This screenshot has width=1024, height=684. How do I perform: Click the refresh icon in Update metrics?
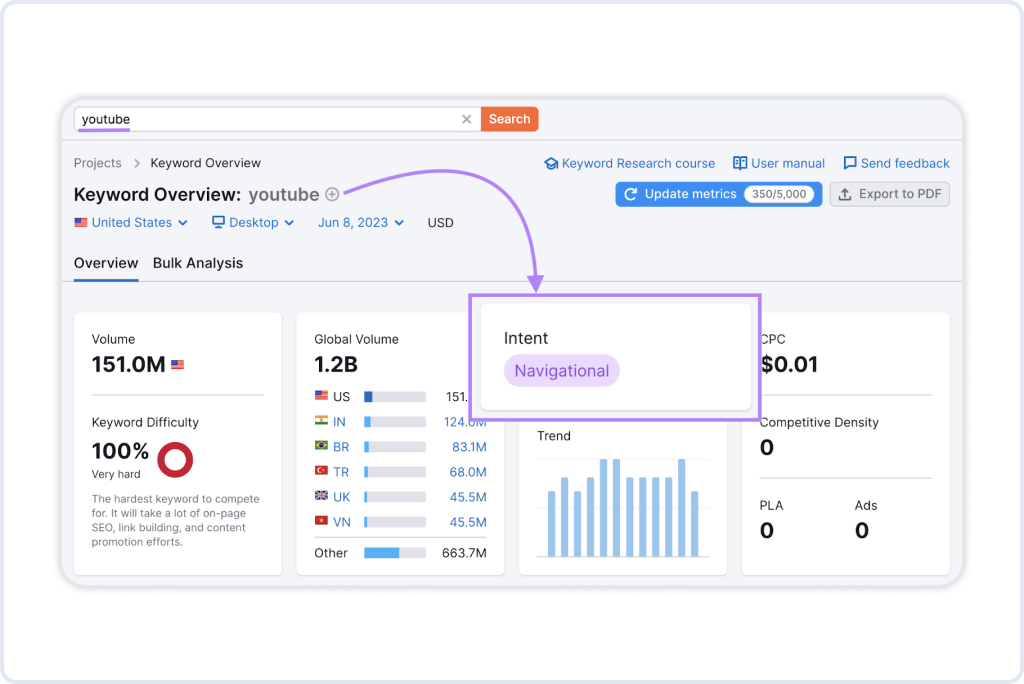(x=631, y=194)
